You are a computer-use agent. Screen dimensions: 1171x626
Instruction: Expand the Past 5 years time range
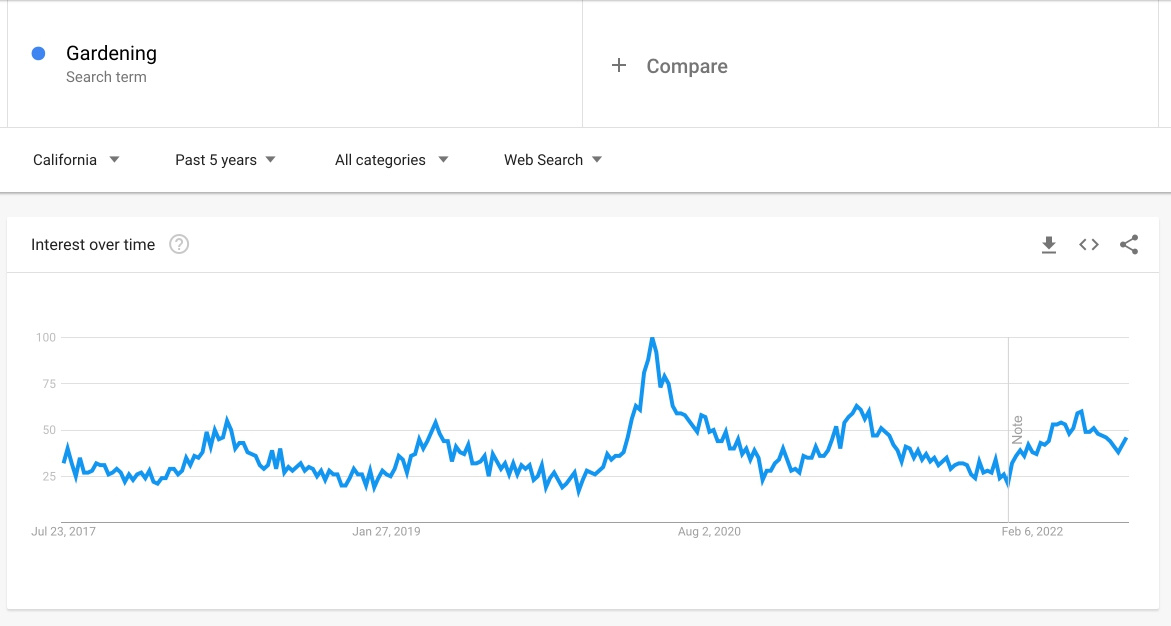pyautogui.click(x=226, y=160)
